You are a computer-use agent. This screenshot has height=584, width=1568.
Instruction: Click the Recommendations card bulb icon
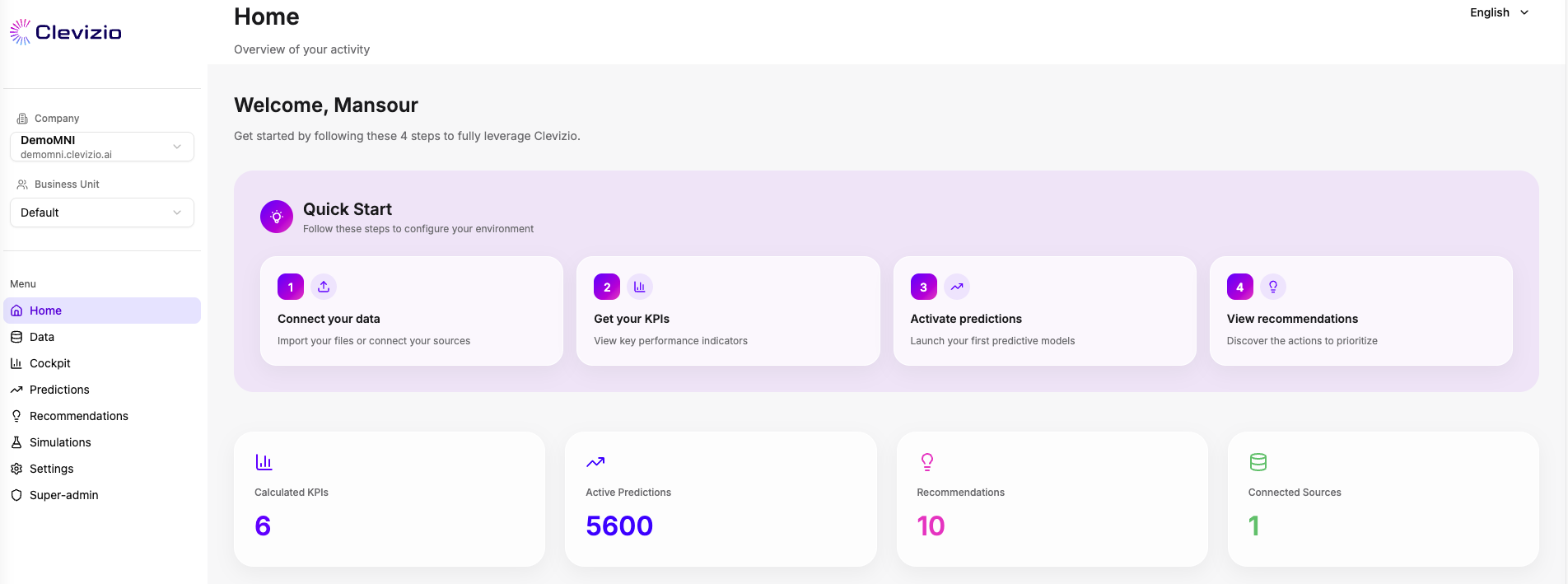[927, 462]
